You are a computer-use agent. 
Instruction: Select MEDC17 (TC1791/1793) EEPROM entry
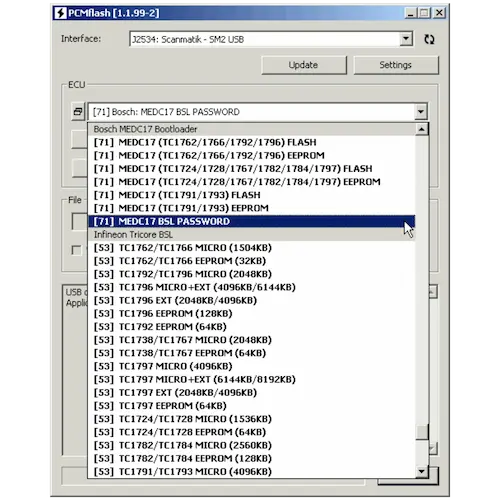pyautogui.click(x=251, y=208)
